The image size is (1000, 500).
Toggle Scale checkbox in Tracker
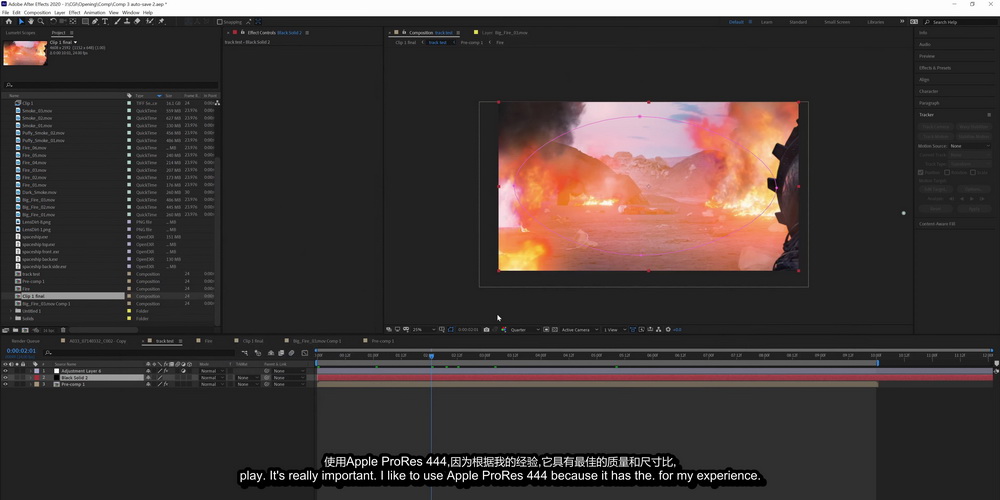pyautogui.click(x=973, y=172)
